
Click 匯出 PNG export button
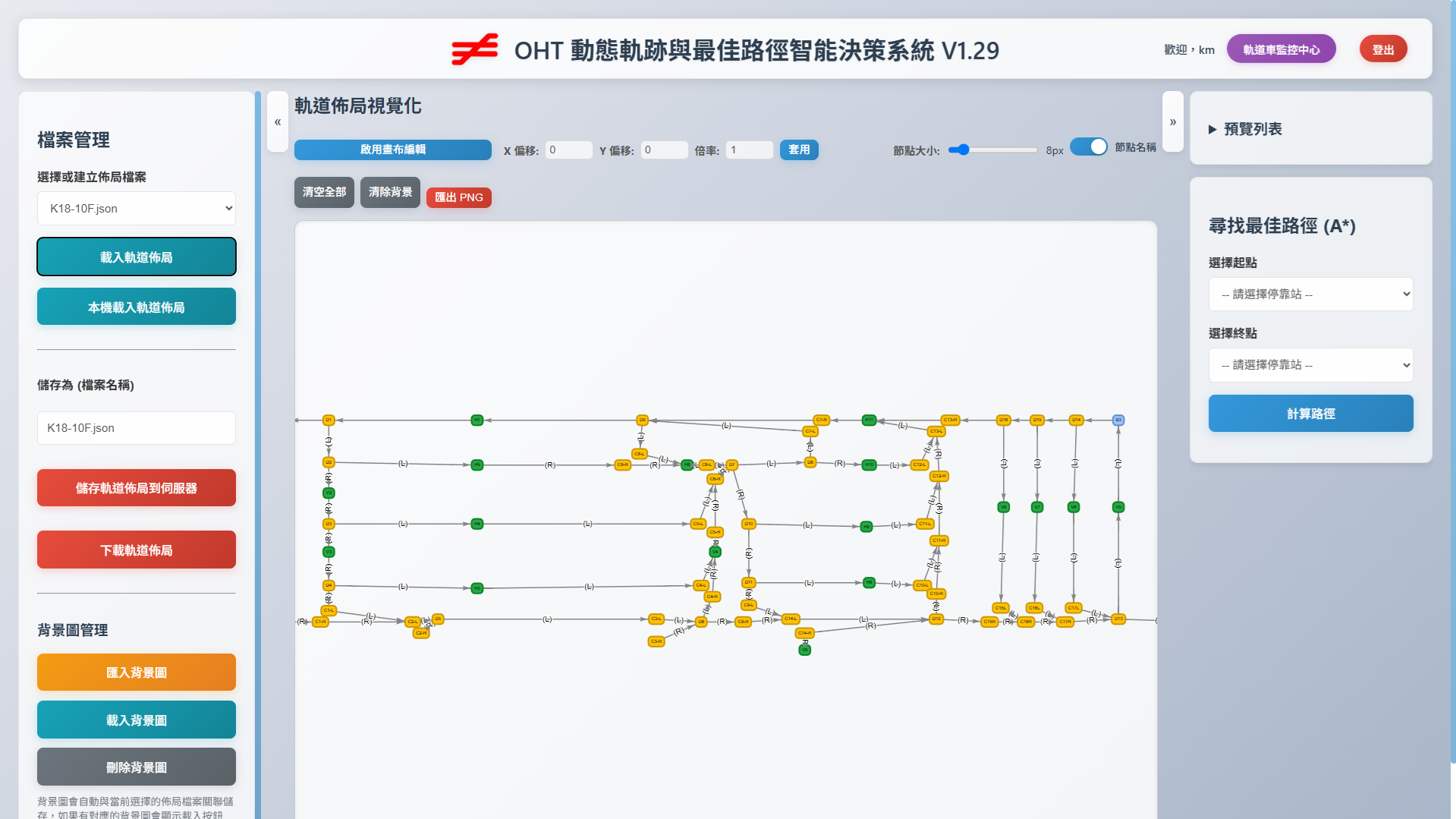(x=459, y=197)
